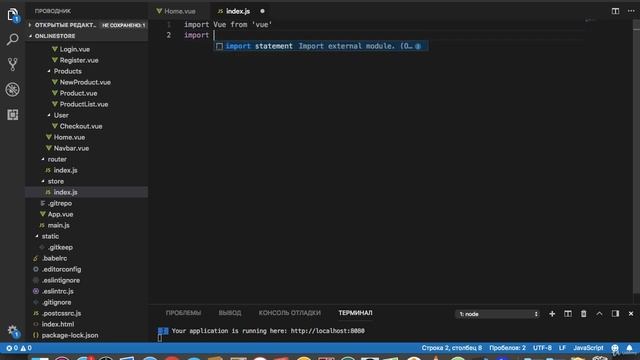Open Home.vue in file tree
The image size is (640, 360).
pyautogui.click(x=69, y=137)
